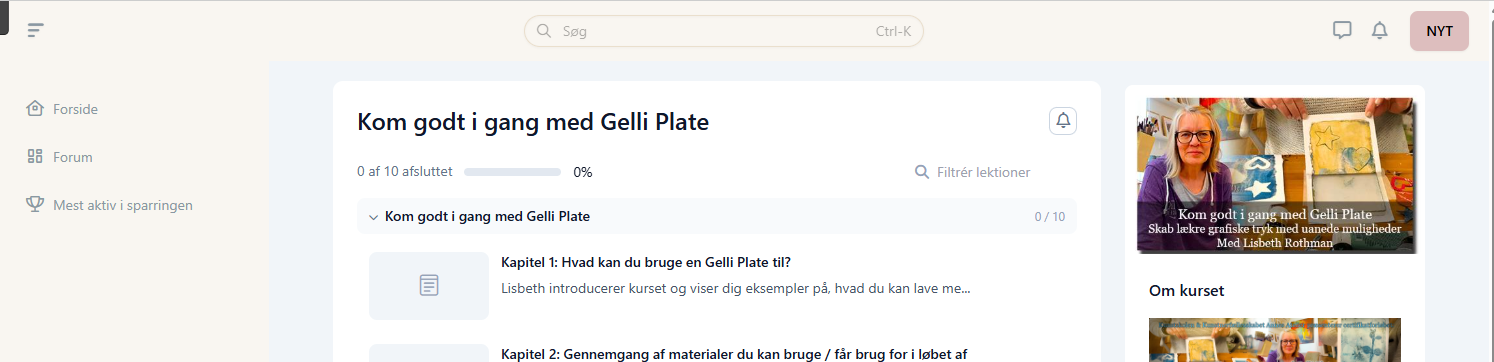Toggle course notification bell beside title
Image resolution: width=1494 pixels, height=362 pixels.
click(x=1063, y=121)
